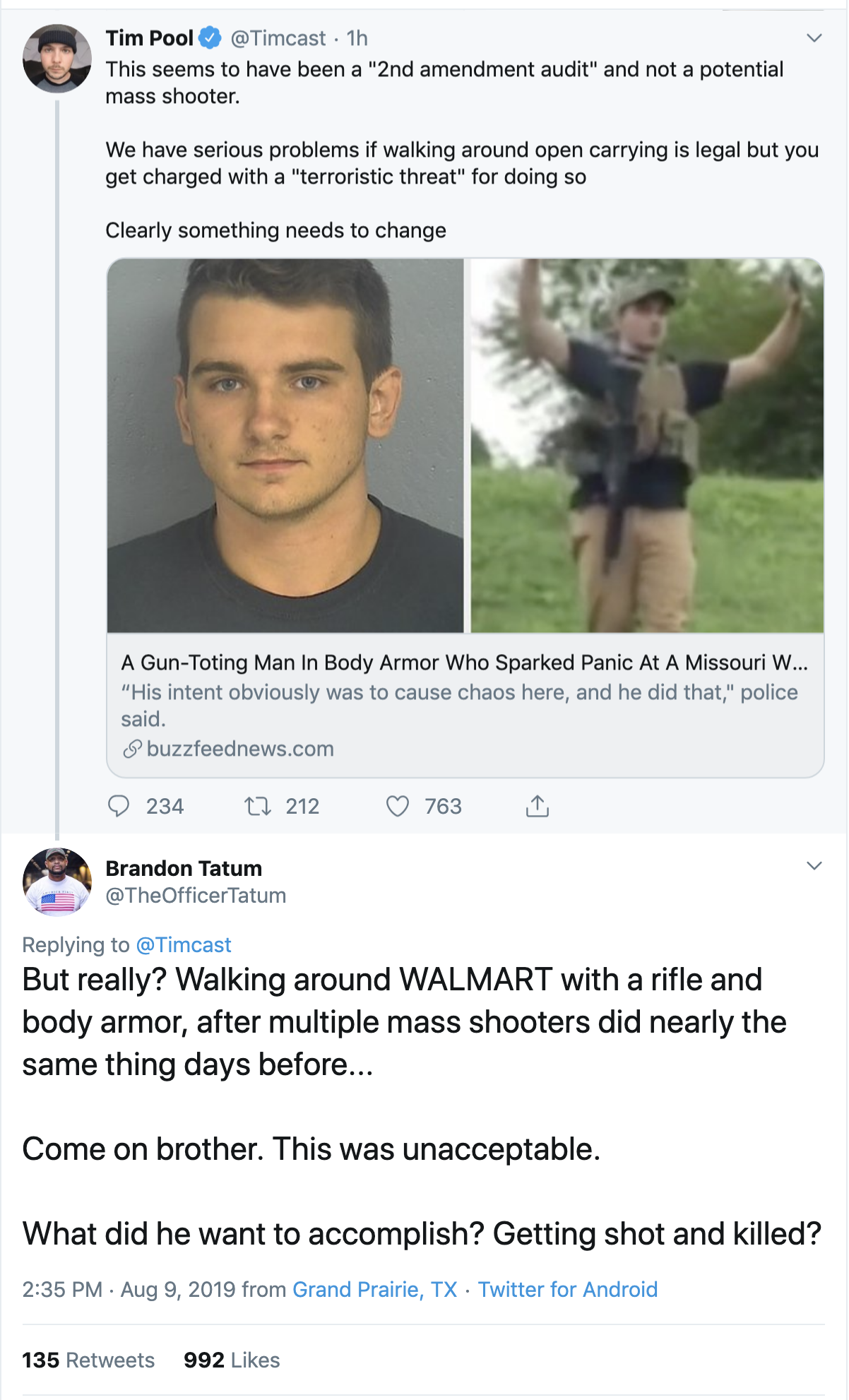Viewport: 849px width, 1400px height.
Task: Open Tim Pool's profile avatar
Action: tap(57, 59)
